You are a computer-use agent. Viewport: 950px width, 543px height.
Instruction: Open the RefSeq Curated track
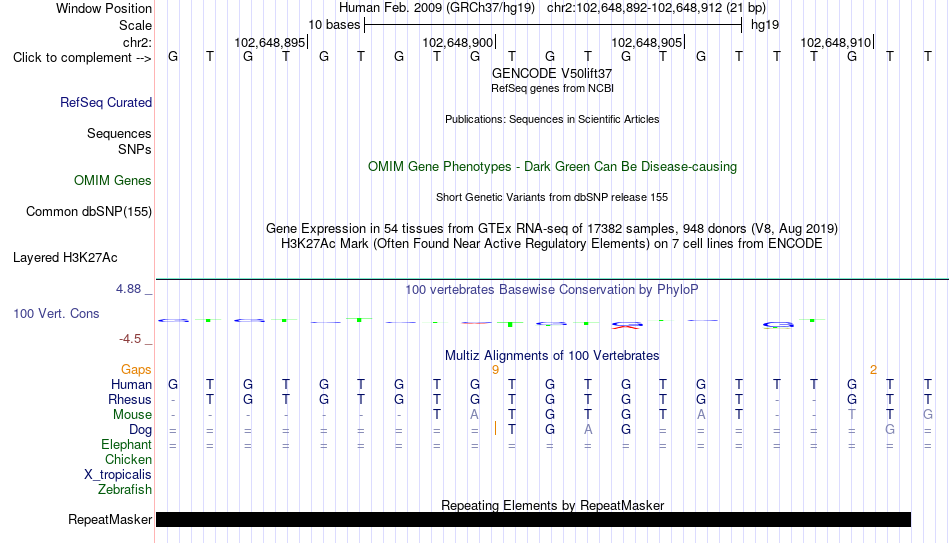click(x=105, y=102)
